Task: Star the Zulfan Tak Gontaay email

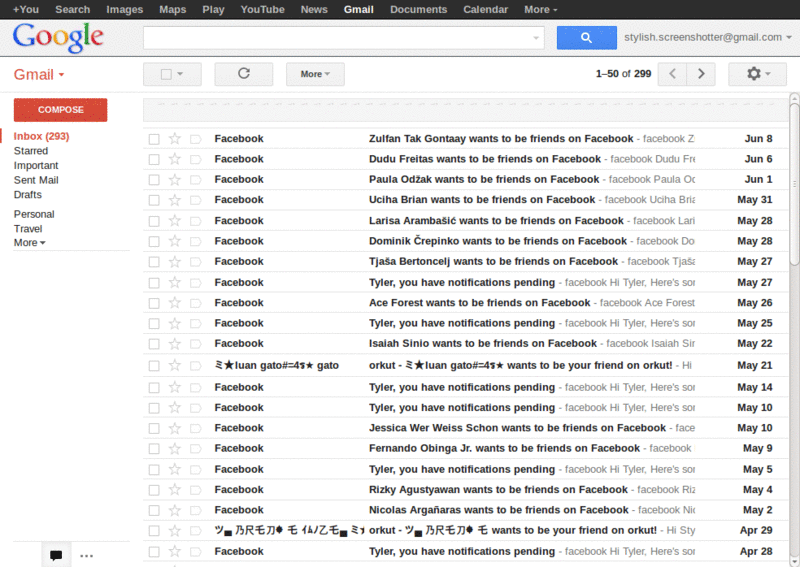Action: (x=174, y=139)
